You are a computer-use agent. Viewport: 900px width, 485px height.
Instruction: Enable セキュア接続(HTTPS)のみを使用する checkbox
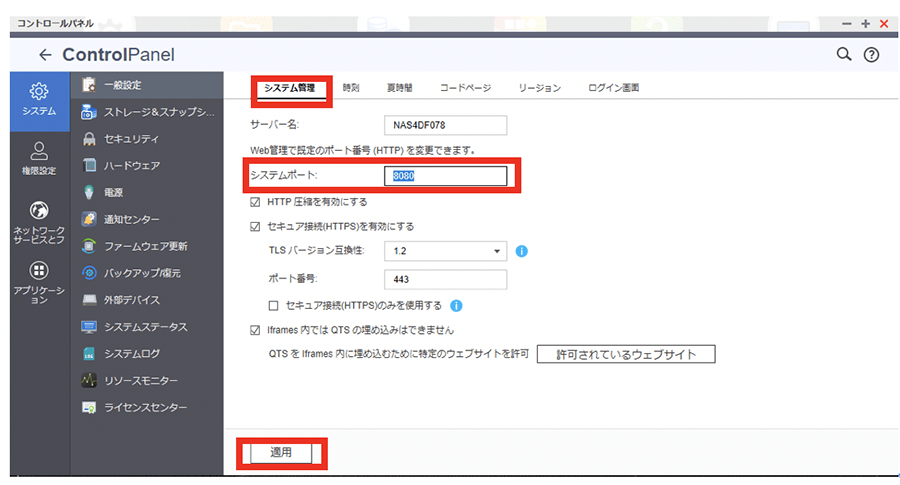coord(274,305)
